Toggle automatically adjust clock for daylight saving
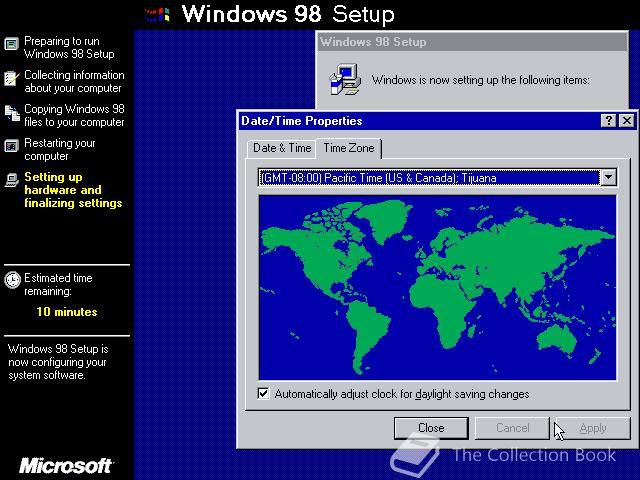Screen dimensions: 640x480 click(263, 393)
